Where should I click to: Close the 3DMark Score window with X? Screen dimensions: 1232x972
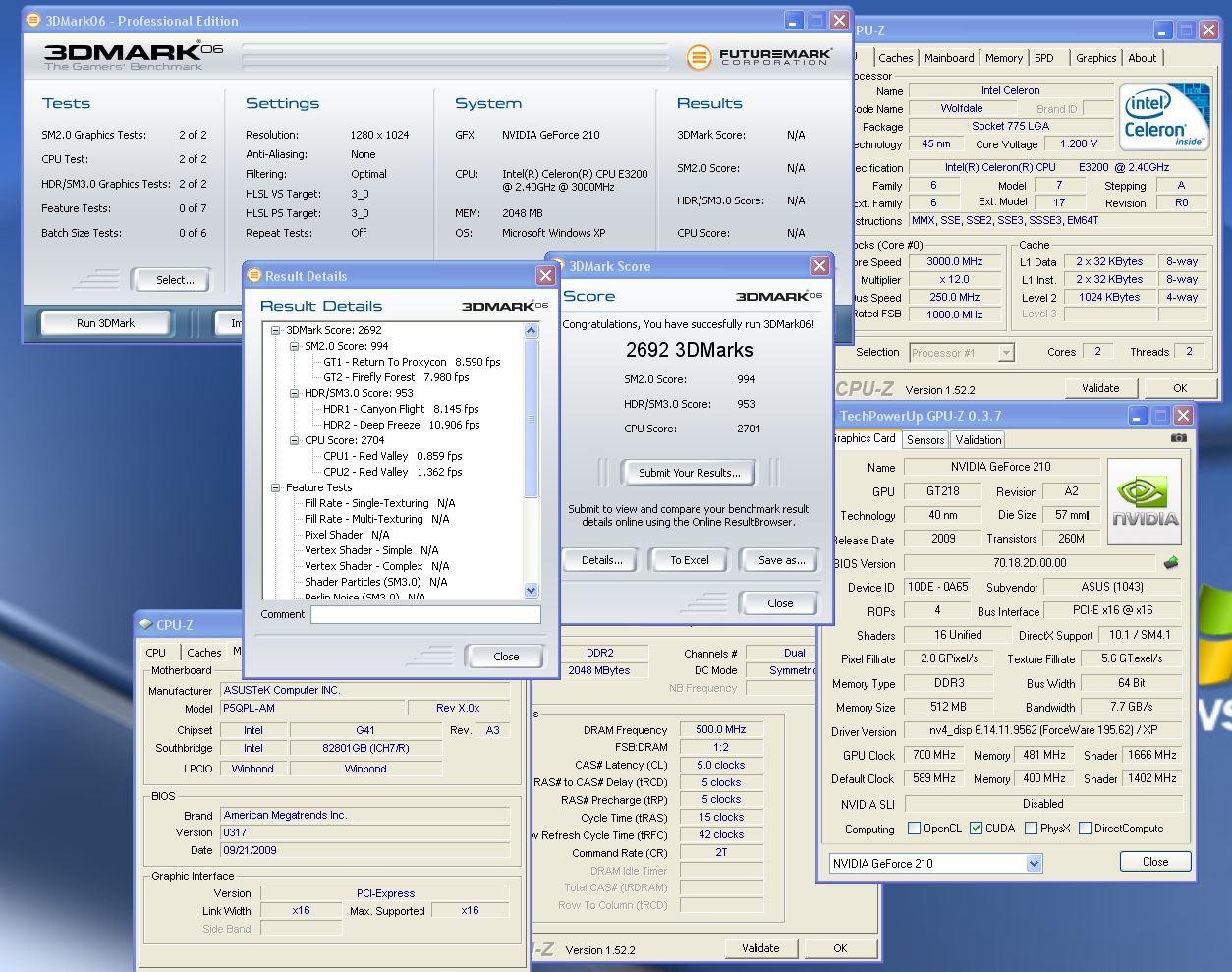pyautogui.click(x=819, y=266)
